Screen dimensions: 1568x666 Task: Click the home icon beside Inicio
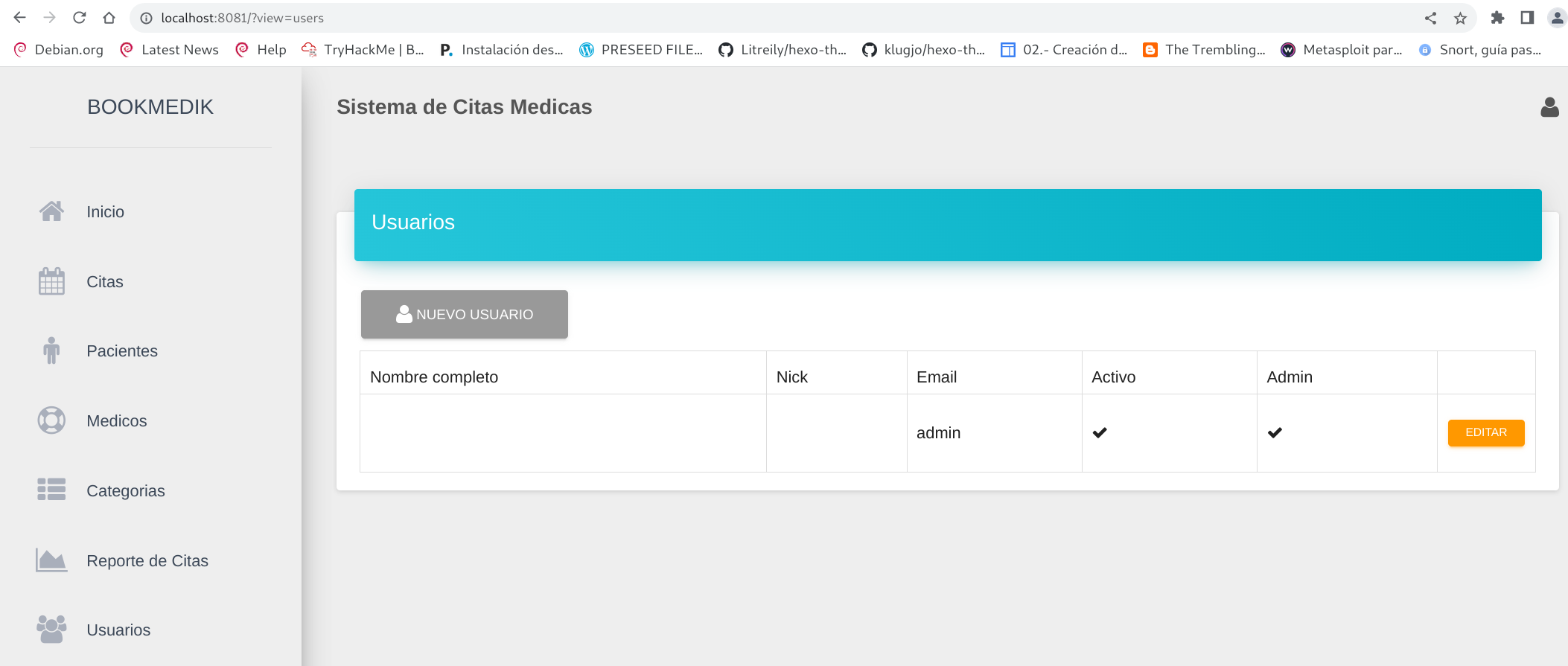click(x=51, y=212)
